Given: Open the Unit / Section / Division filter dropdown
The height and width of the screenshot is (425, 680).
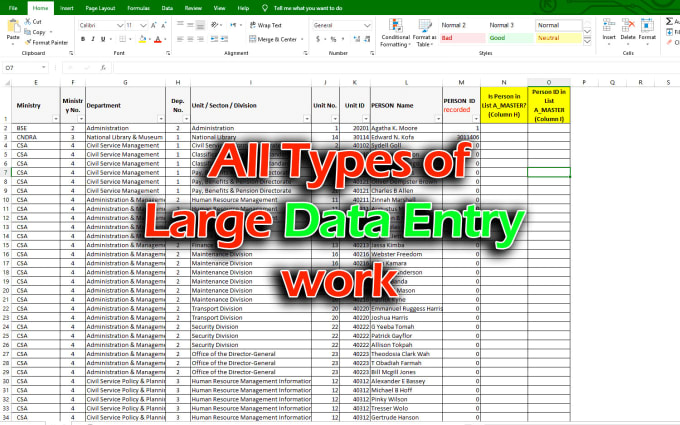Looking at the screenshot, I should pos(307,119).
